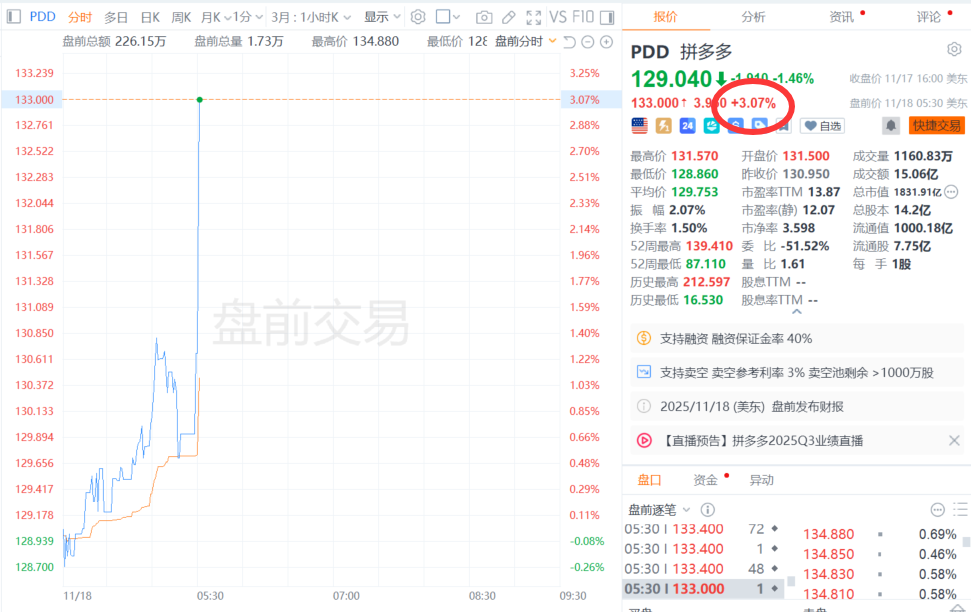Open the 资金 tab
This screenshot has width=971, height=612.
[x=705, y=480]
